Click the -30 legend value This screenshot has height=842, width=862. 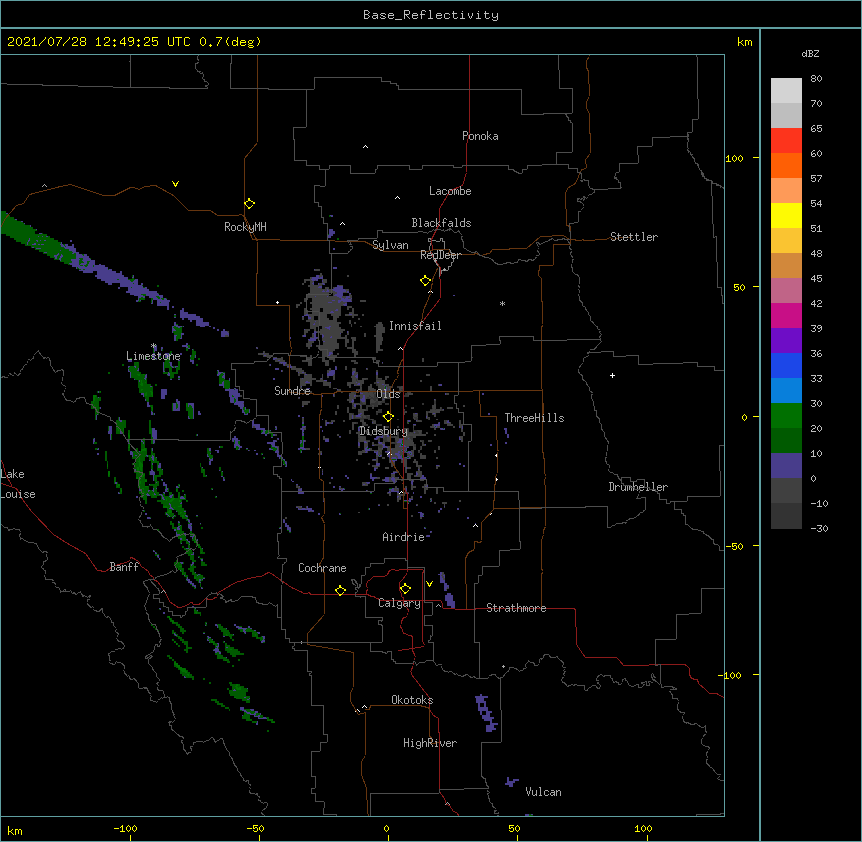[x=819, y=528]
